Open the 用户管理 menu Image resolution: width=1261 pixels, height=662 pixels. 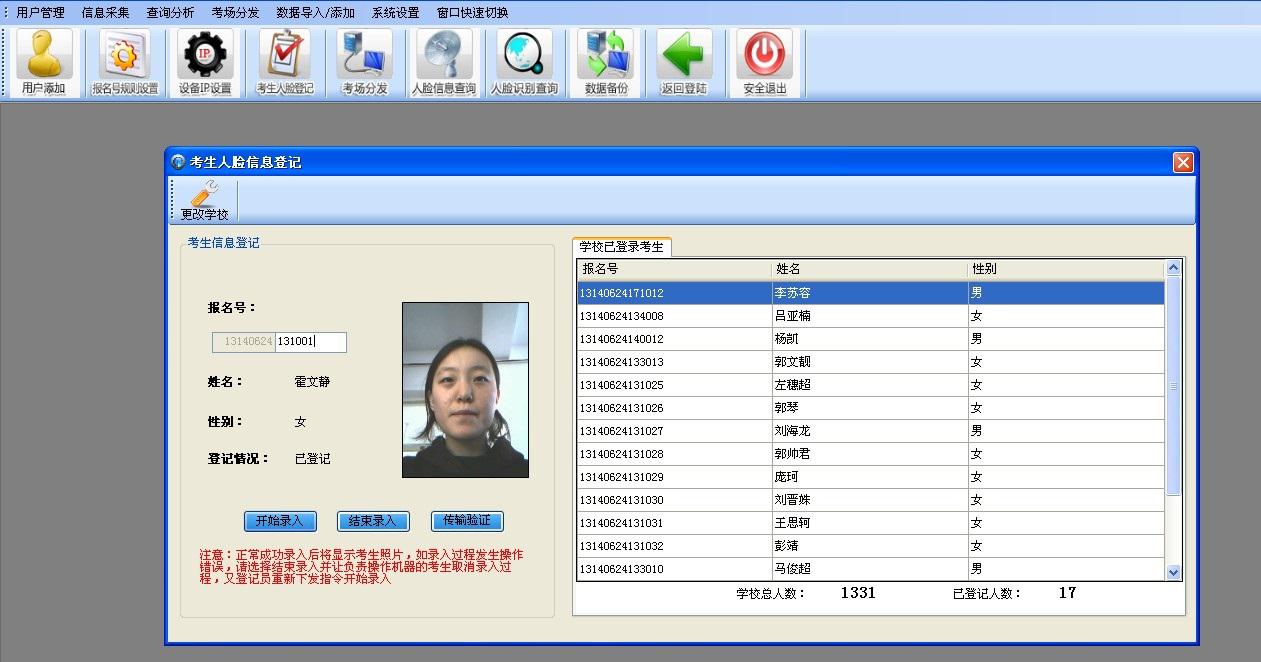click(x=40, y=13)
